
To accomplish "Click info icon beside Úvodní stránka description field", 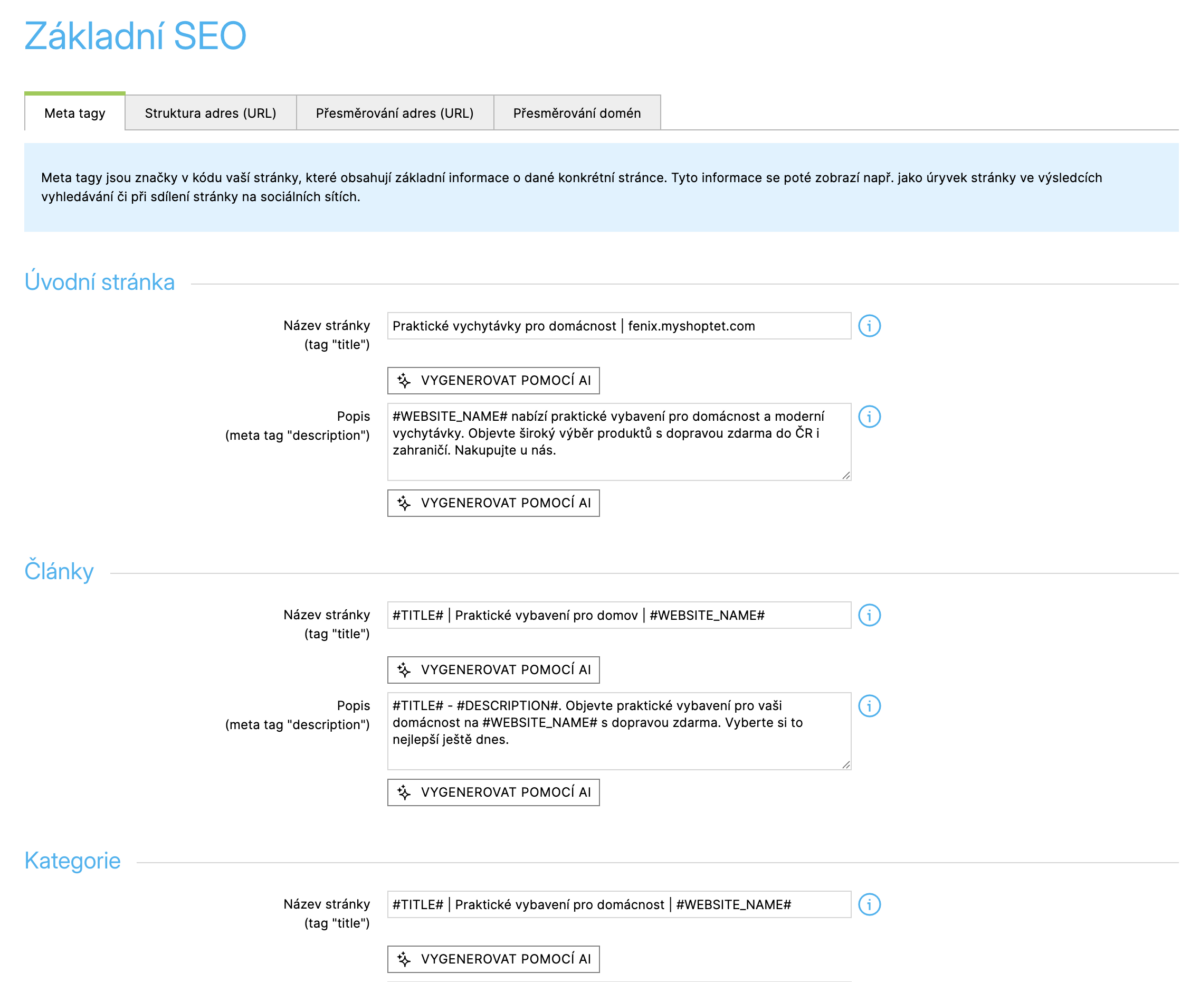I will (870, 416).
